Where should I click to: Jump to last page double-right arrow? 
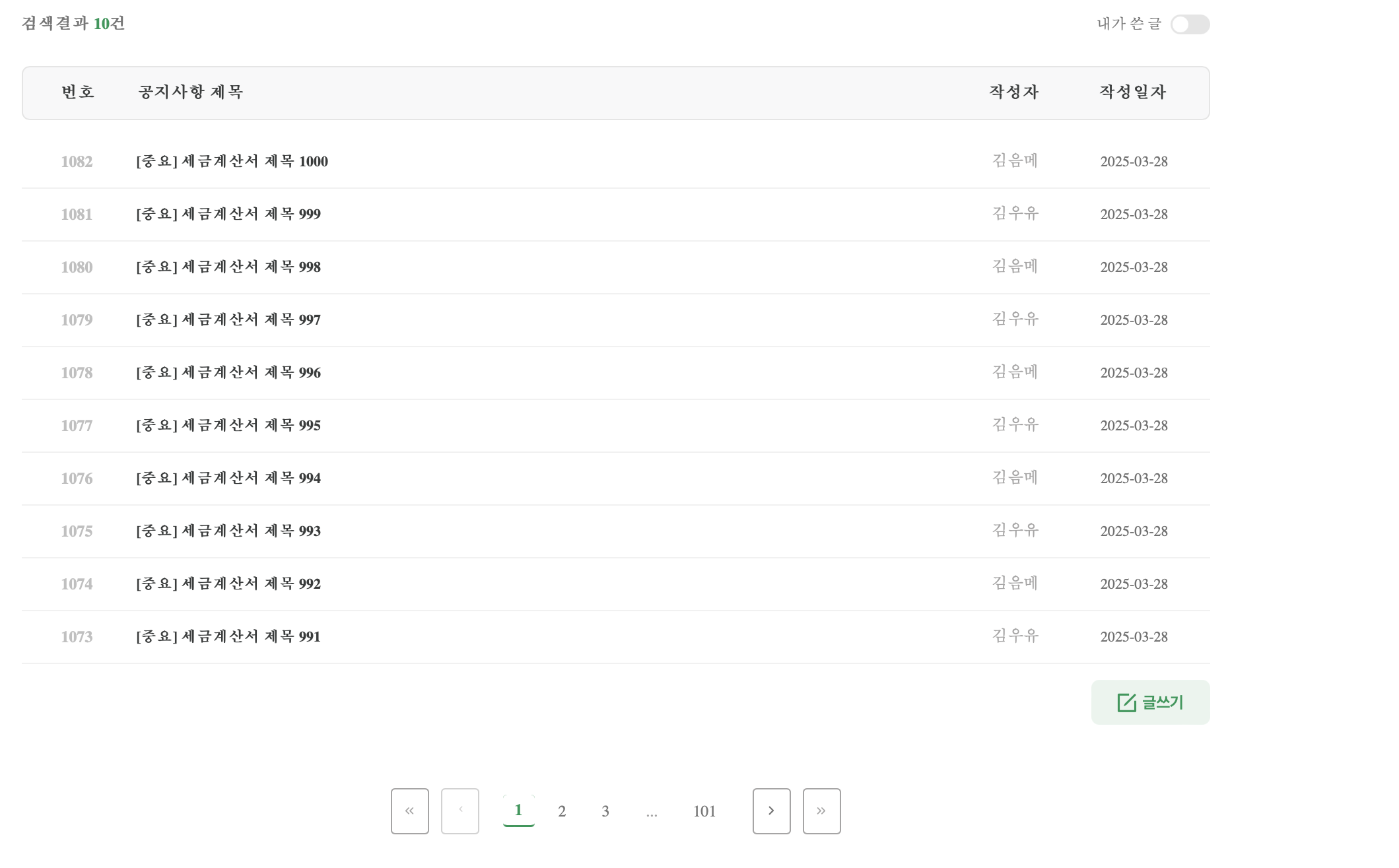tap(821, 811)
